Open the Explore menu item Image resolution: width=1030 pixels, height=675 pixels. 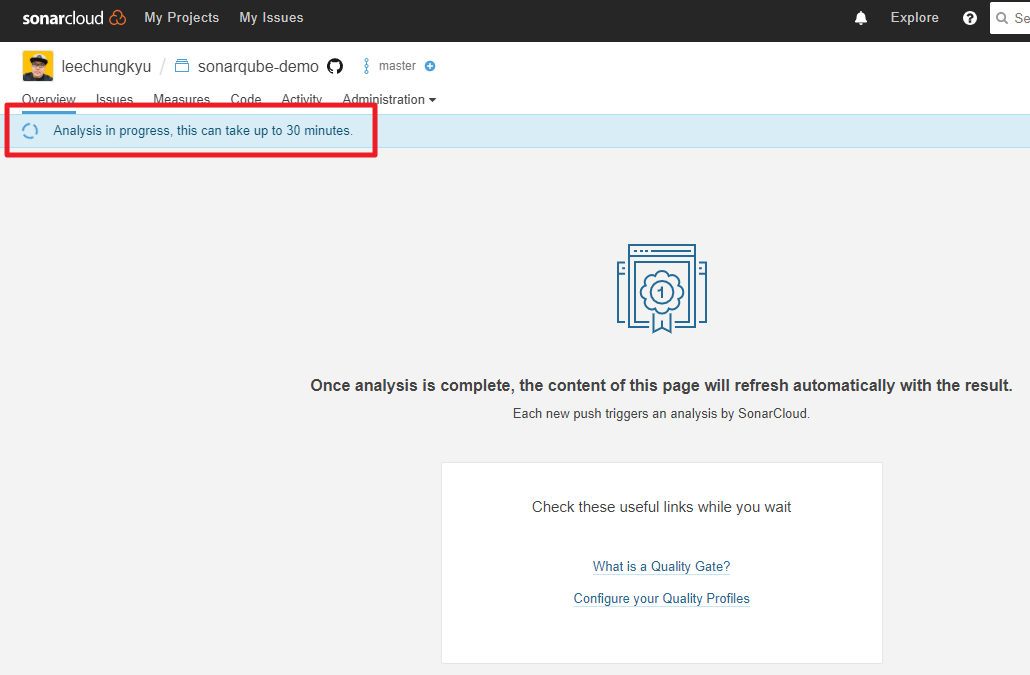pyautogui.click(x=914, y=18)
